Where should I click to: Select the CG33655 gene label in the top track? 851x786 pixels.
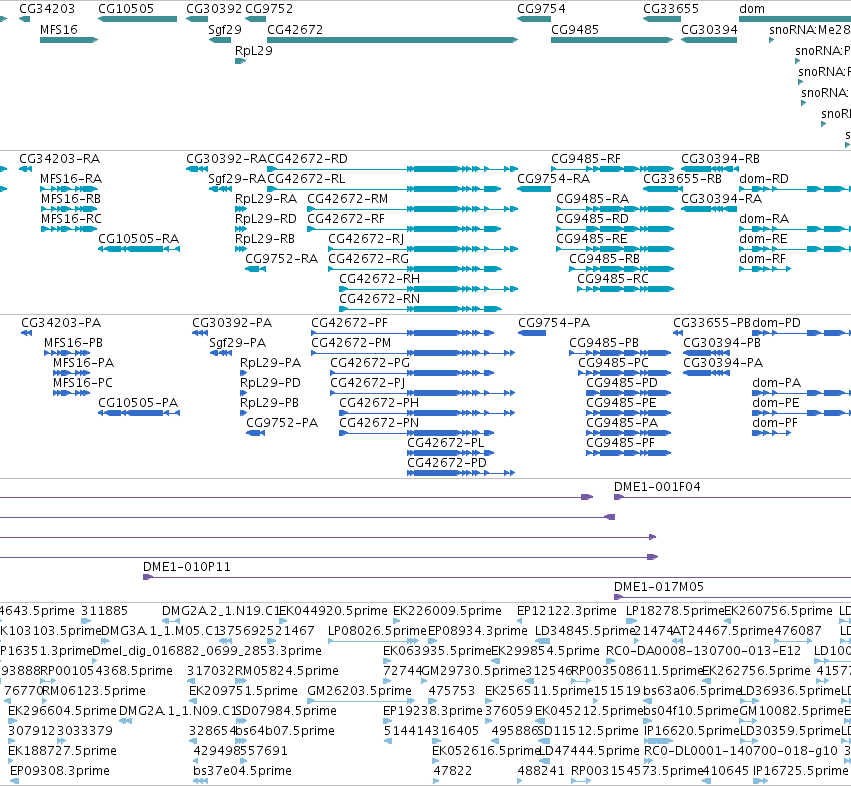click(671, 9)
